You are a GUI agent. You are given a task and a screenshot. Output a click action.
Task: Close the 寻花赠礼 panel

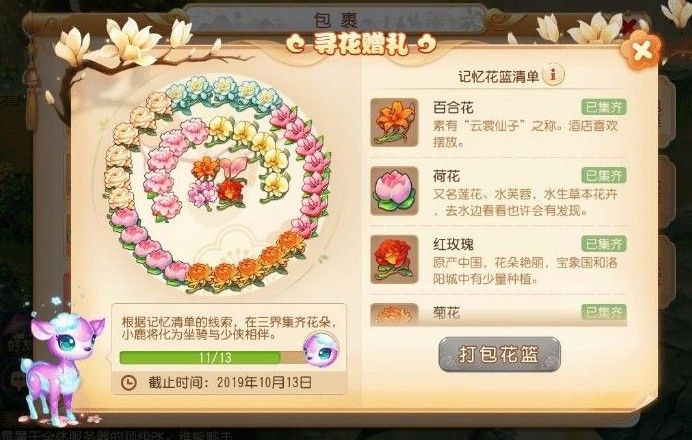[641, 49]
